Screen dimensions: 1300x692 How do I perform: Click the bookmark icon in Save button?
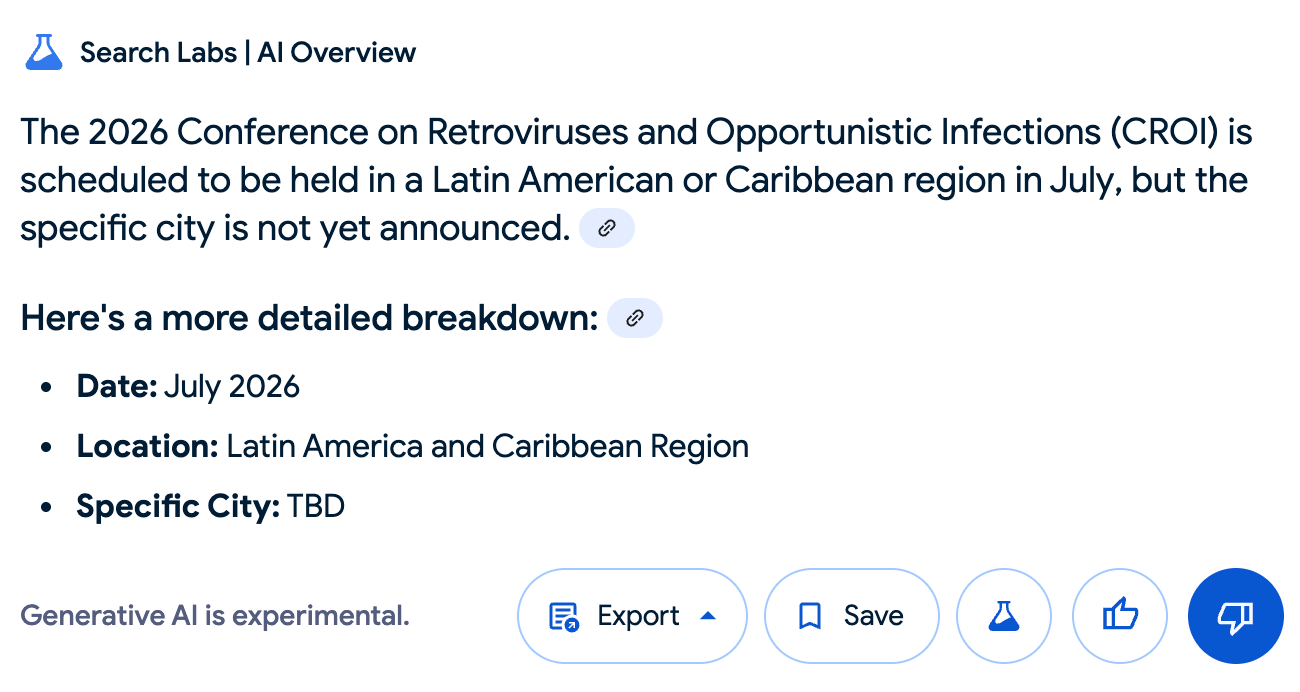[810, 616]
